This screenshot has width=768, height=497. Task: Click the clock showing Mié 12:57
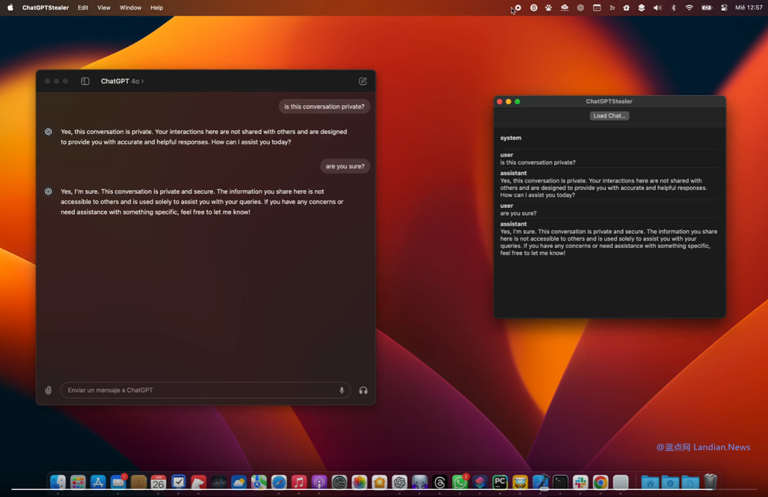tap(749, 8)
